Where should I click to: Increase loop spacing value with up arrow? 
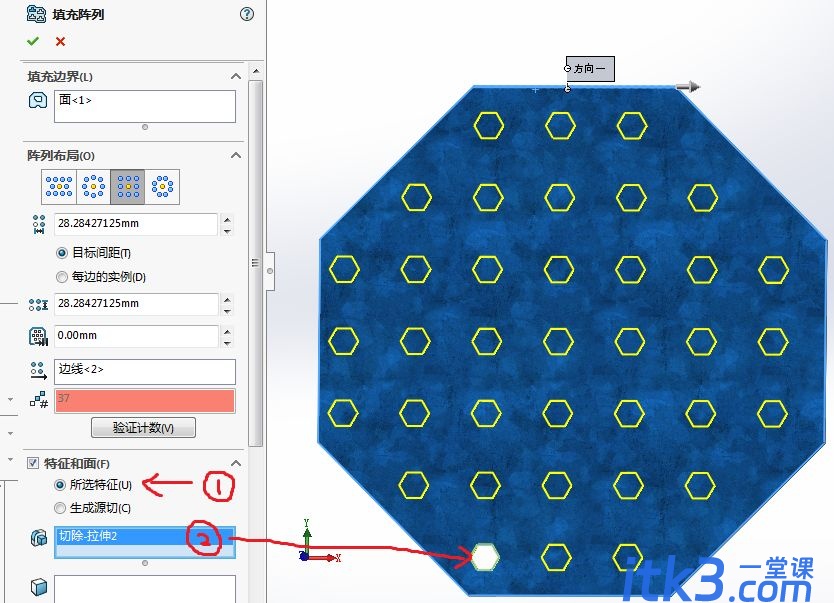(227, 219)
